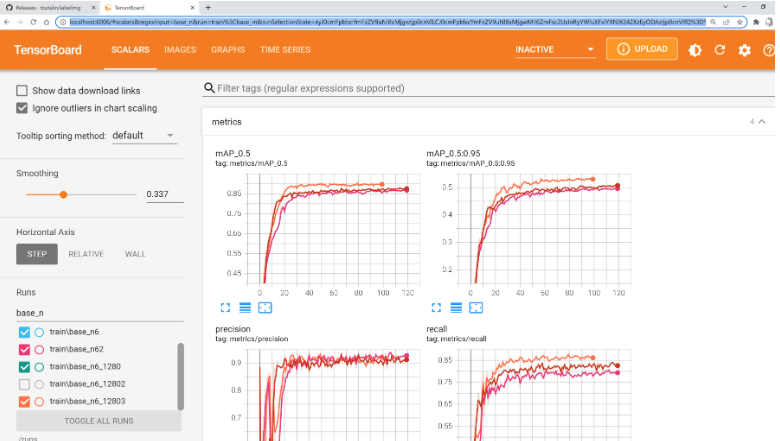780x441 pixels.
Task: Click the runs filter field base_n
Action: [99, 313]
